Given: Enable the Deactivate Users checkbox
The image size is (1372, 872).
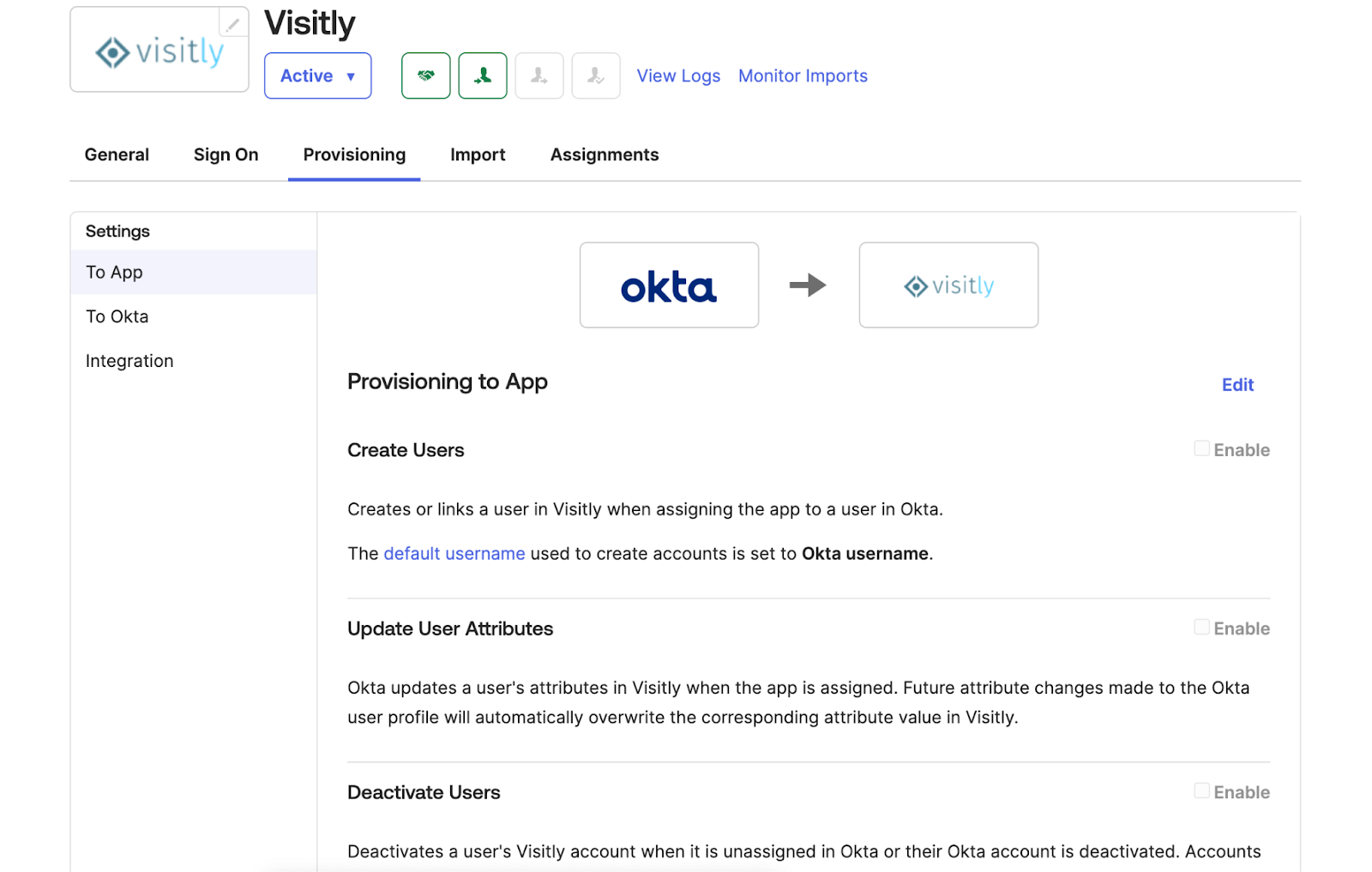Looking at the screenshot, I should point(1202,791).
